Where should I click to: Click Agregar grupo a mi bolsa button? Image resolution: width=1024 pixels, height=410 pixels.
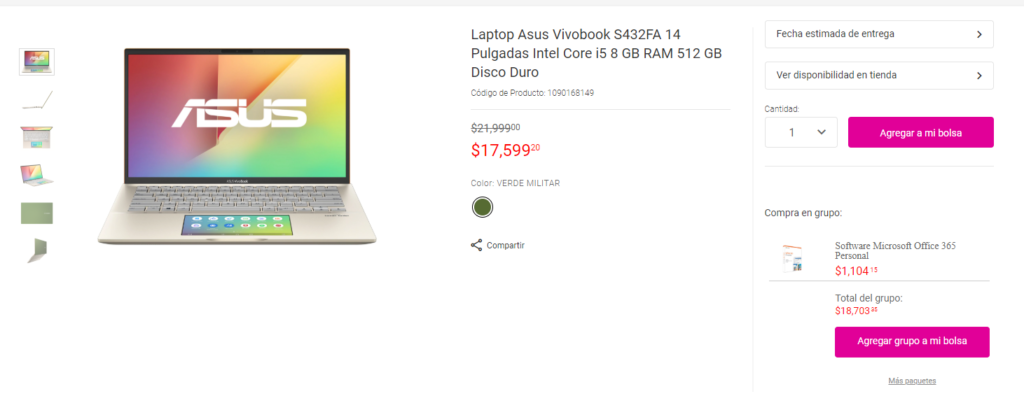(x=912, y=341)
